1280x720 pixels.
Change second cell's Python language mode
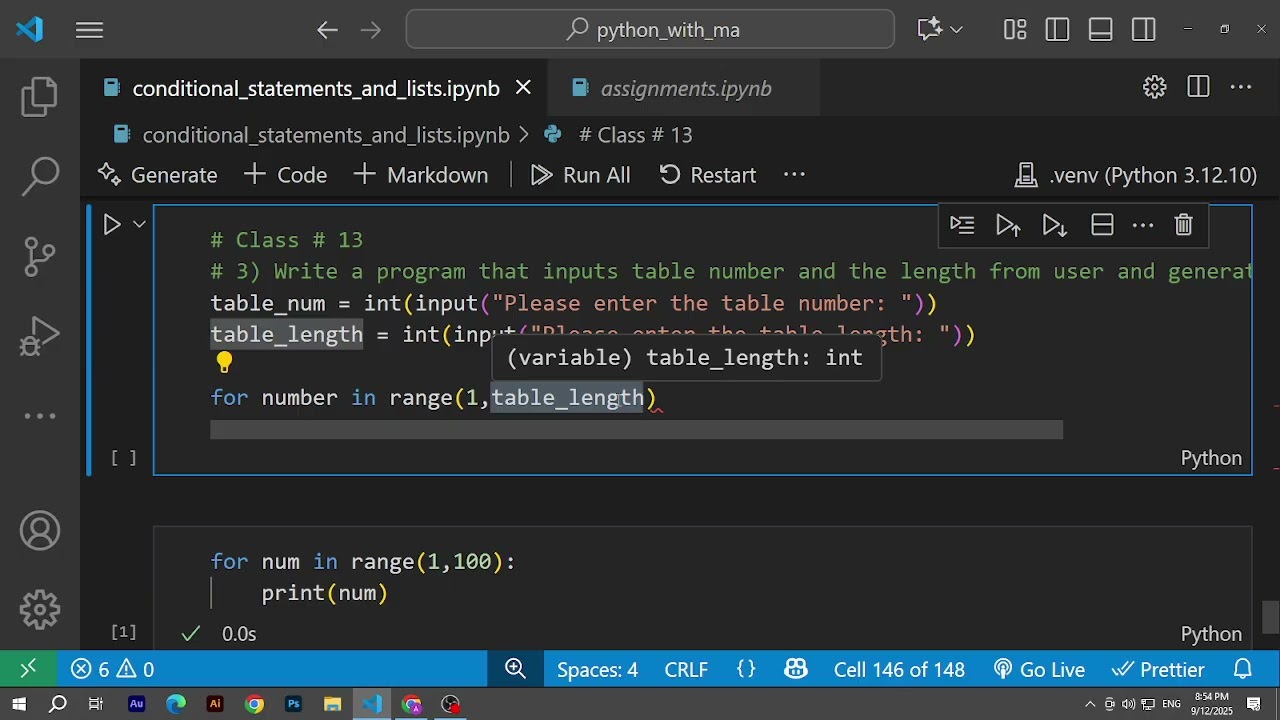click(1211, 634)
